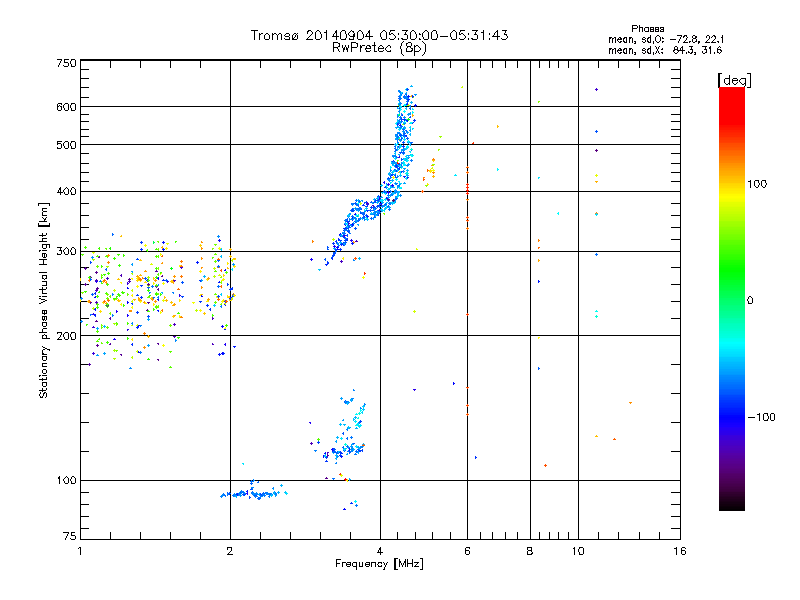
Task: Click the y-axis label '750'
Action: coord(66,63)
